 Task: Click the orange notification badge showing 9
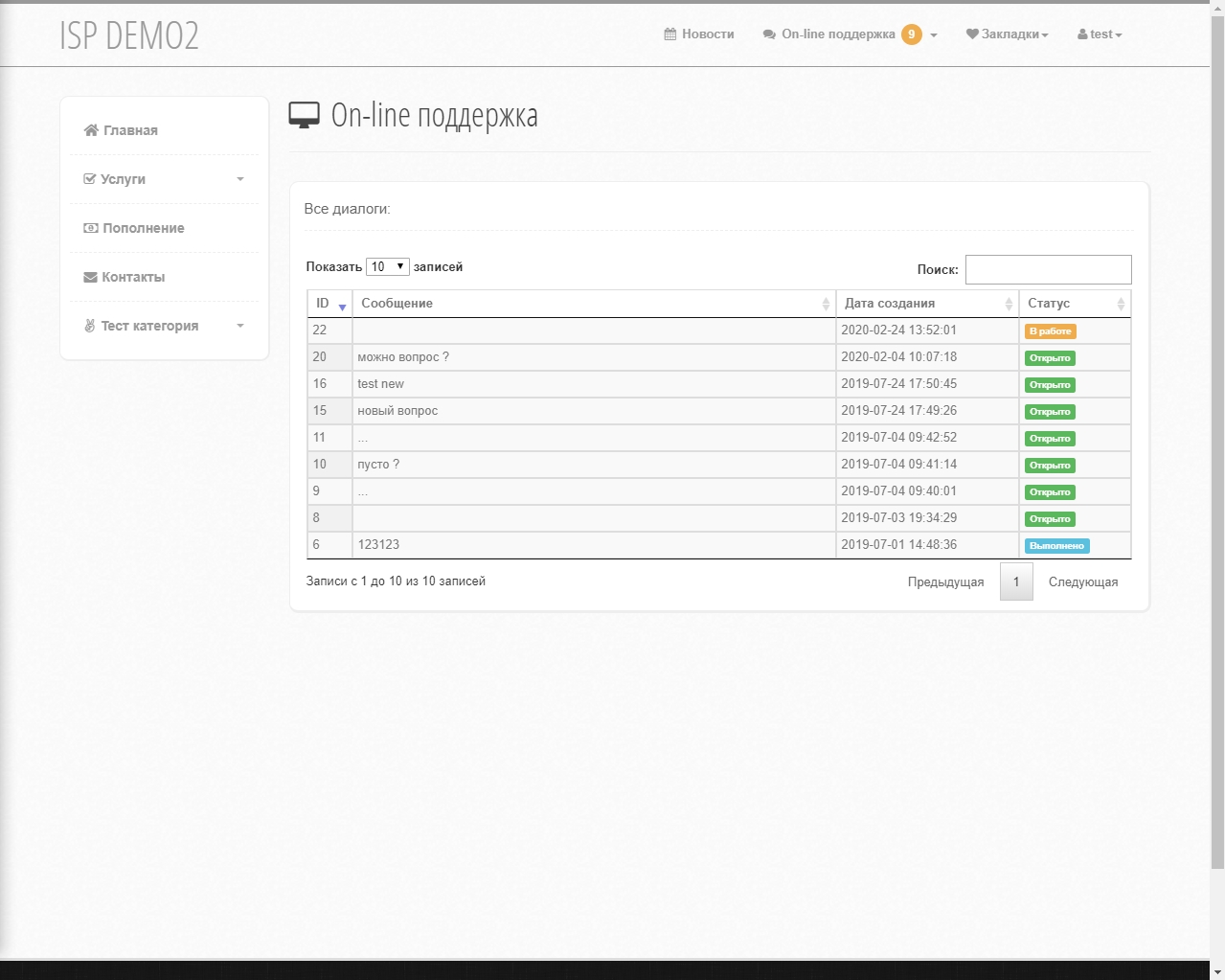tap(911, 34)
